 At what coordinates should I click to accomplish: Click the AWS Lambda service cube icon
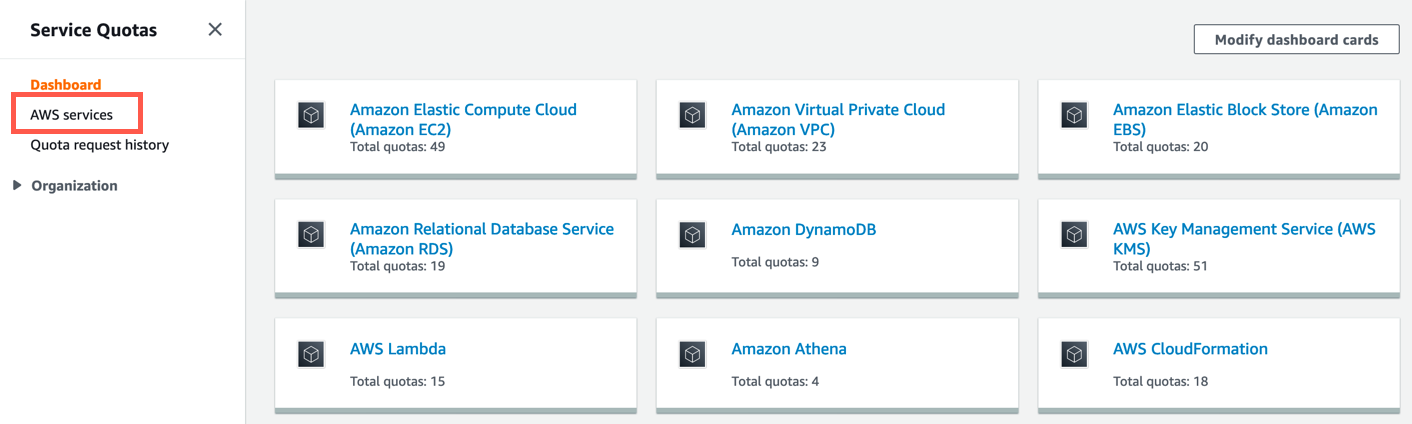311,354
